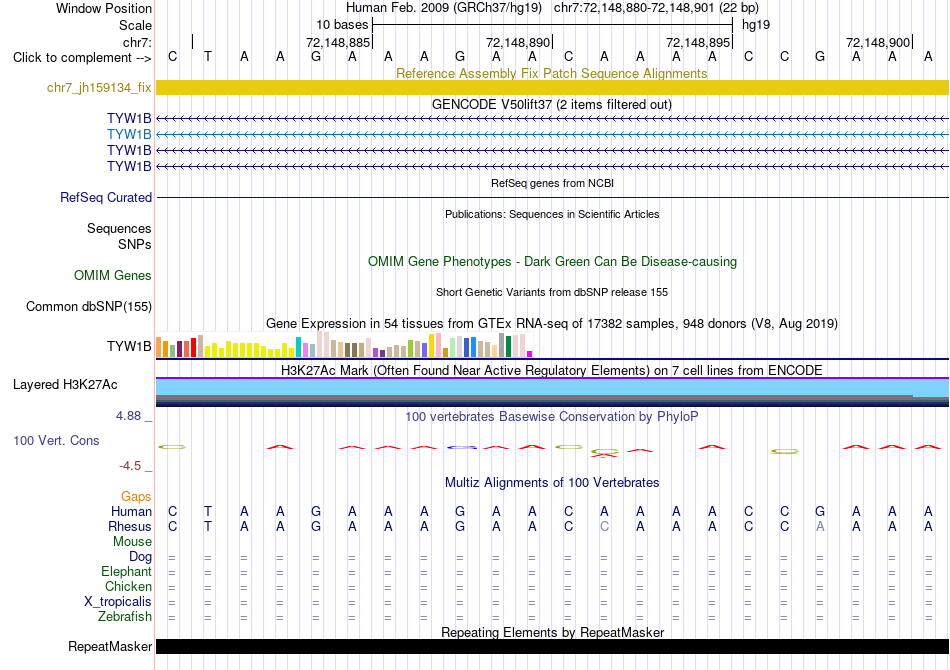Click the Rhesus species label
Viewport: 950px width, 670px height.
point(130,526)
